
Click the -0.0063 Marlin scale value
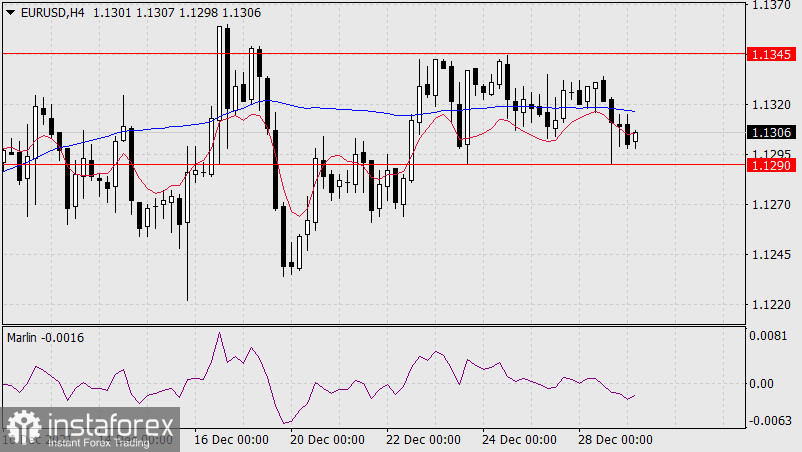768,420
